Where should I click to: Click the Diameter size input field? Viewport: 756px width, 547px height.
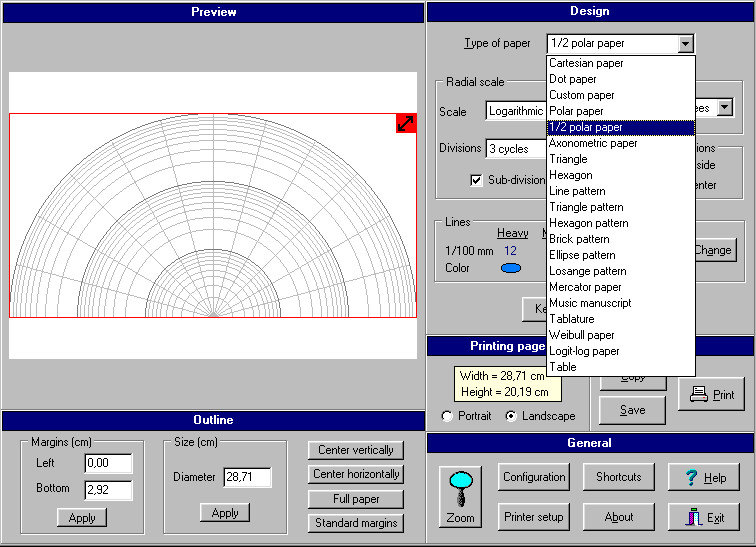[x=247, y=478]
